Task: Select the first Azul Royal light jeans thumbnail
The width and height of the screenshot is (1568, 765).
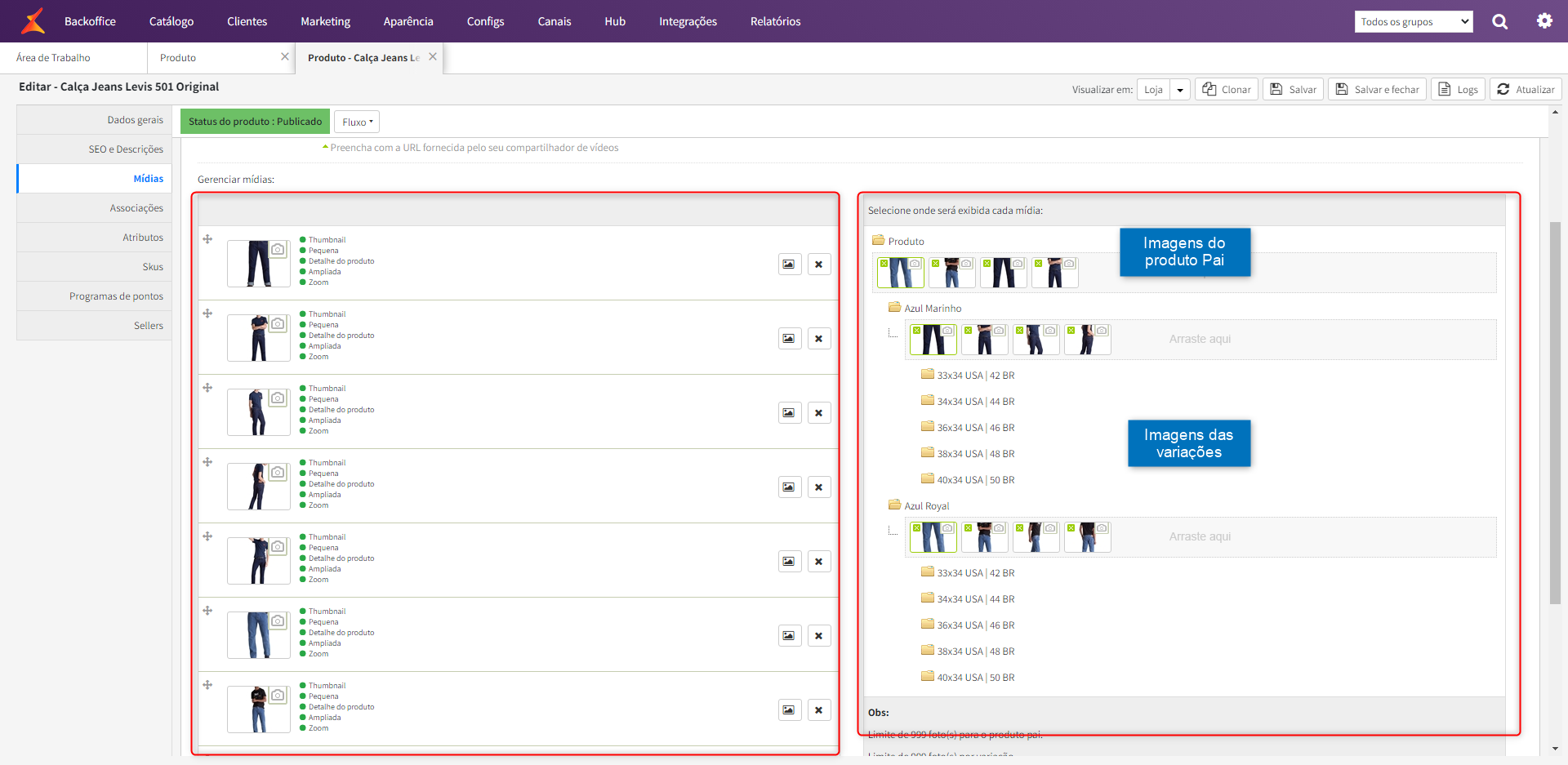Action: point(933,537)
